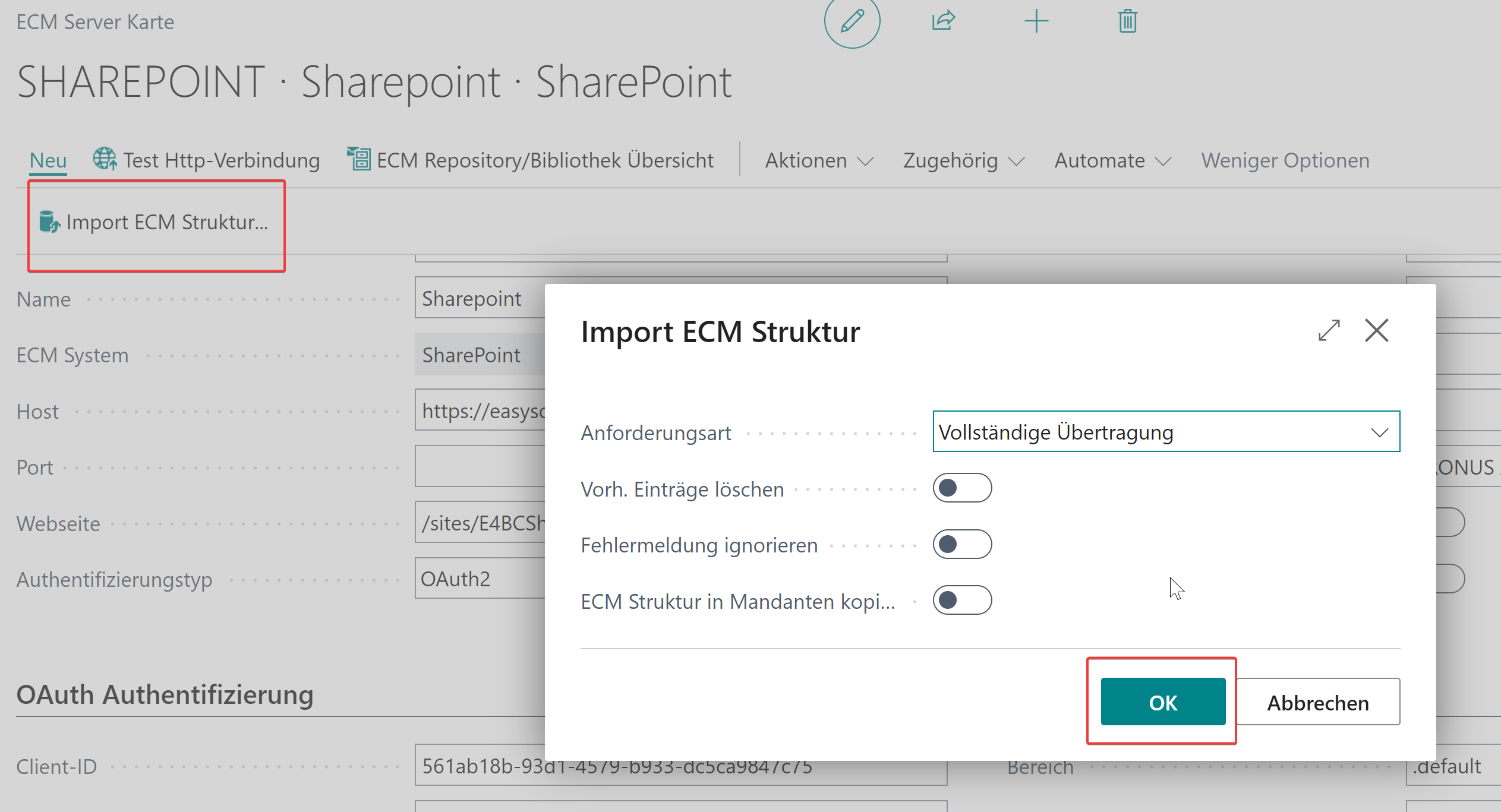Enable ECM Struktur in Mandanten kopieren toggle
The height and width of the screenshot is (812, 1501).
click(x=961, y=601)
